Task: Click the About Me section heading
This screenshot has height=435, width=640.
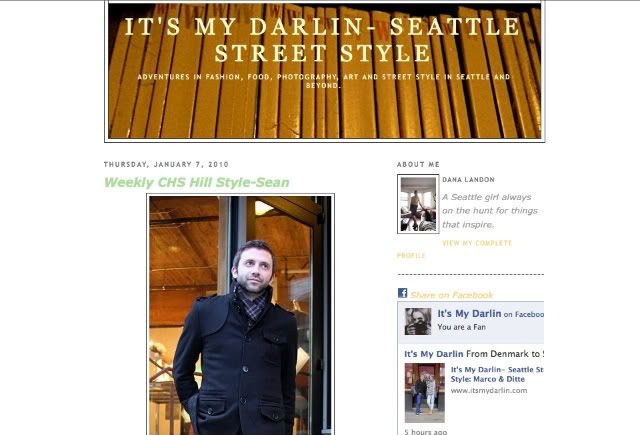Action: (418, 164)
